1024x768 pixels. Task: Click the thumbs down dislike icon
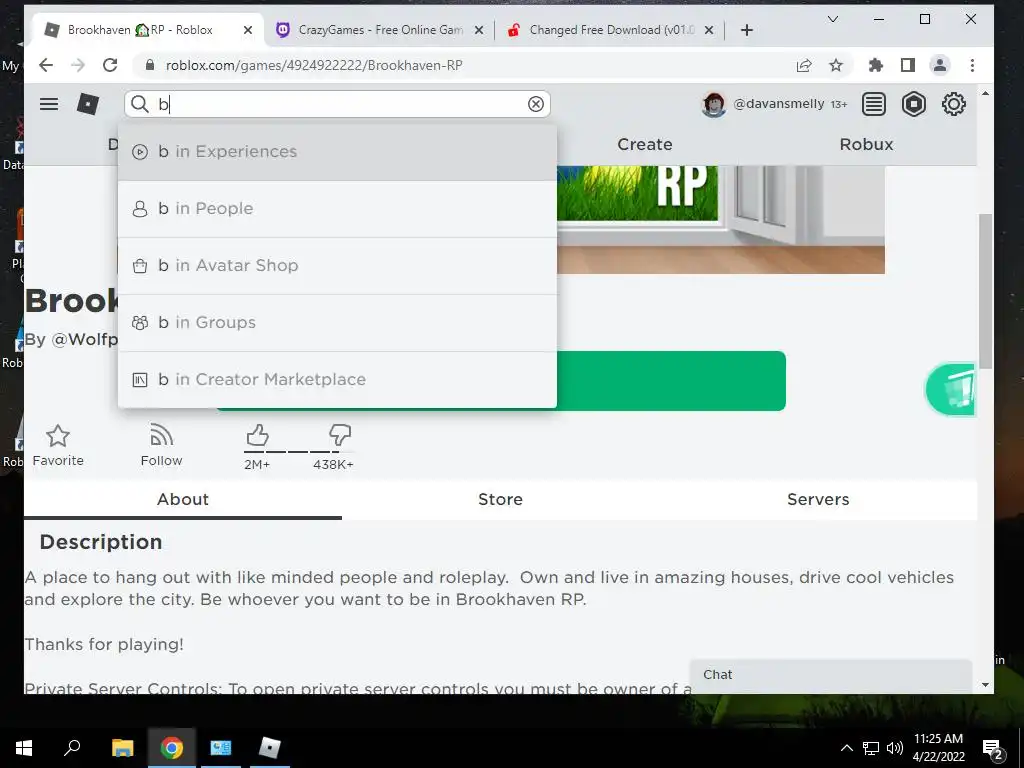340,435
